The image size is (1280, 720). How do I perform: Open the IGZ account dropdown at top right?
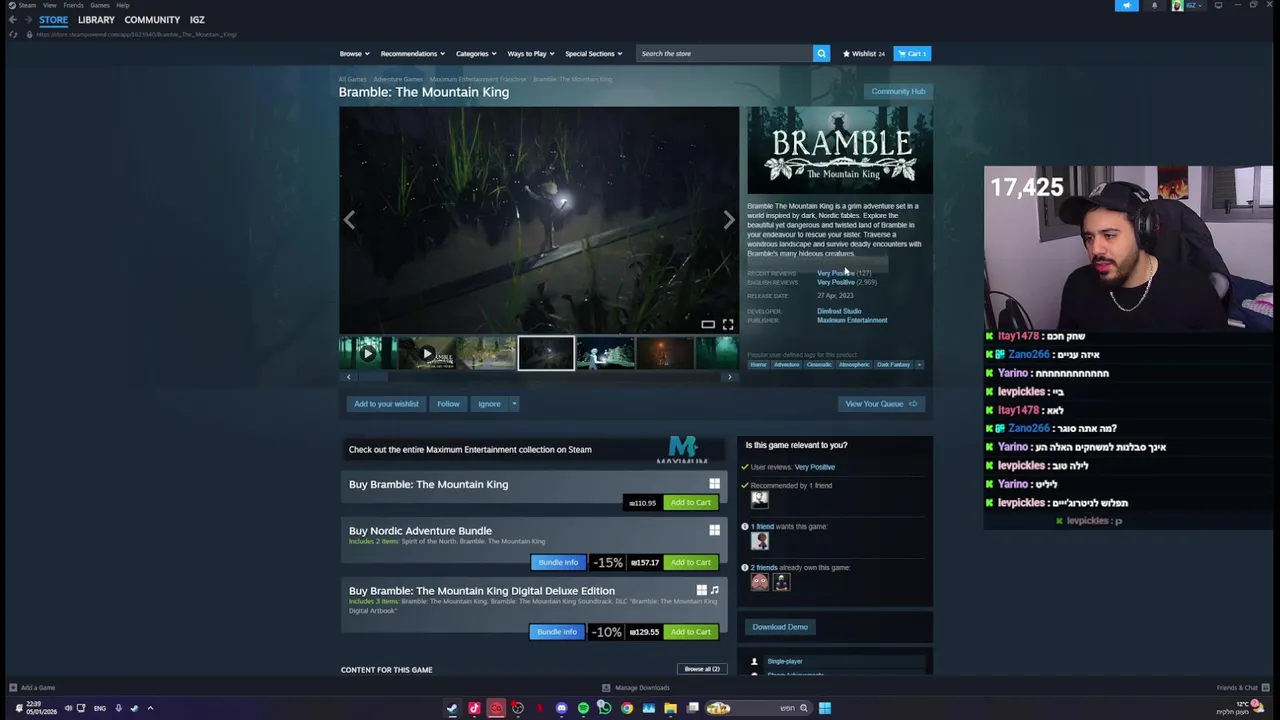1195,5
